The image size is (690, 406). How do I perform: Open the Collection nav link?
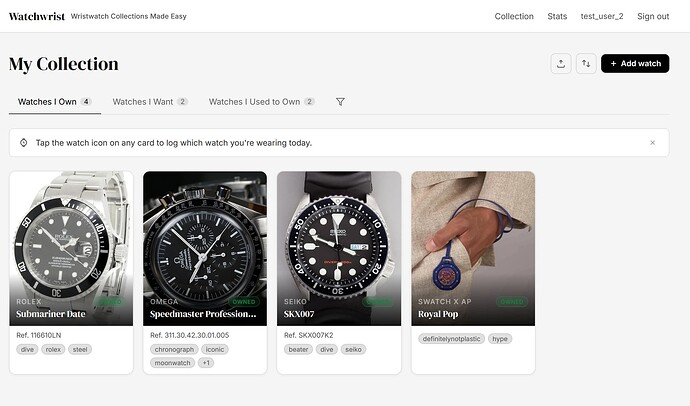(514, 16)
